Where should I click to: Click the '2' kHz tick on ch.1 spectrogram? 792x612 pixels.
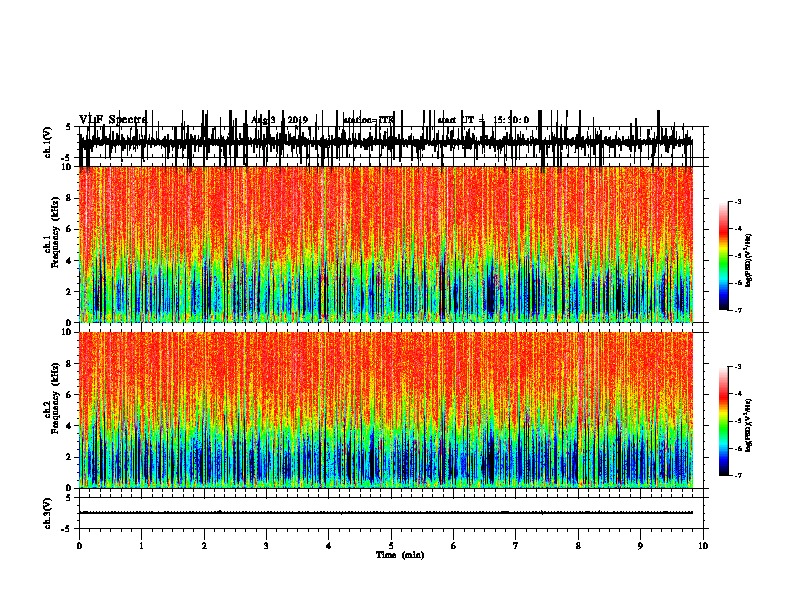69,291
